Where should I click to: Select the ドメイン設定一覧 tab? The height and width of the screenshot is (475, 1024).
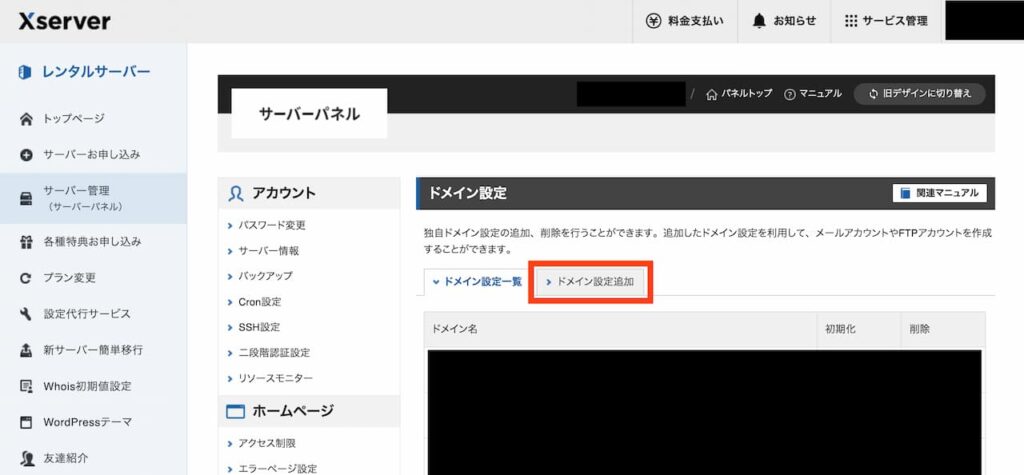point(477,282)
